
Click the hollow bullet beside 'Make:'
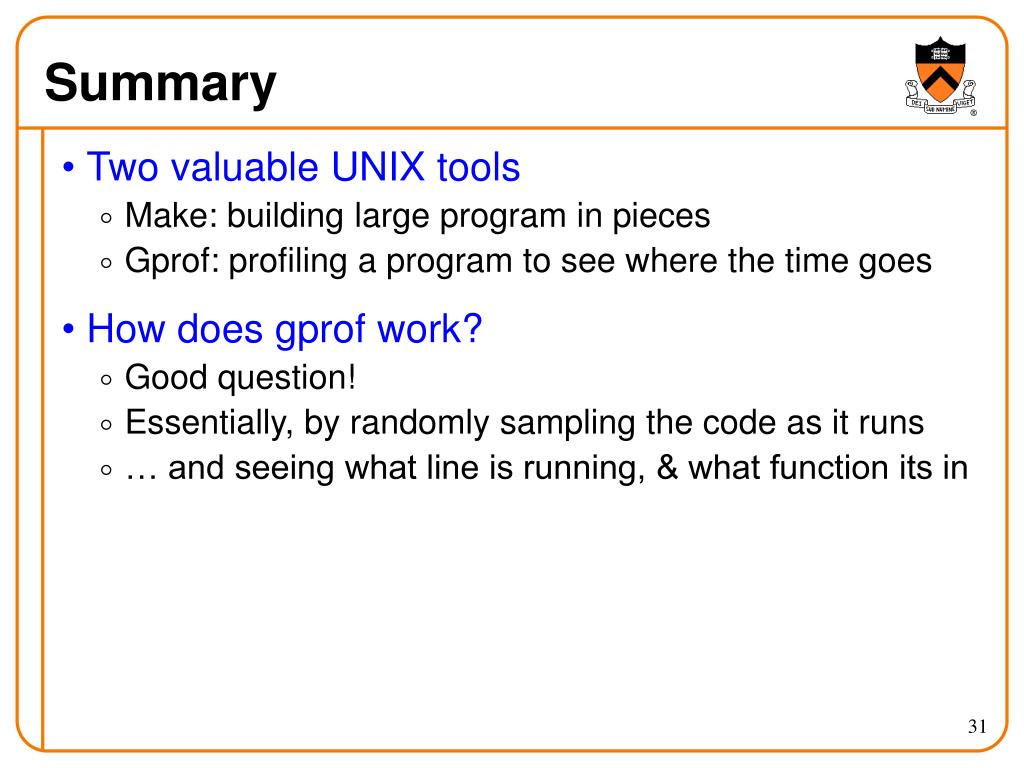[x=106, y=218]
